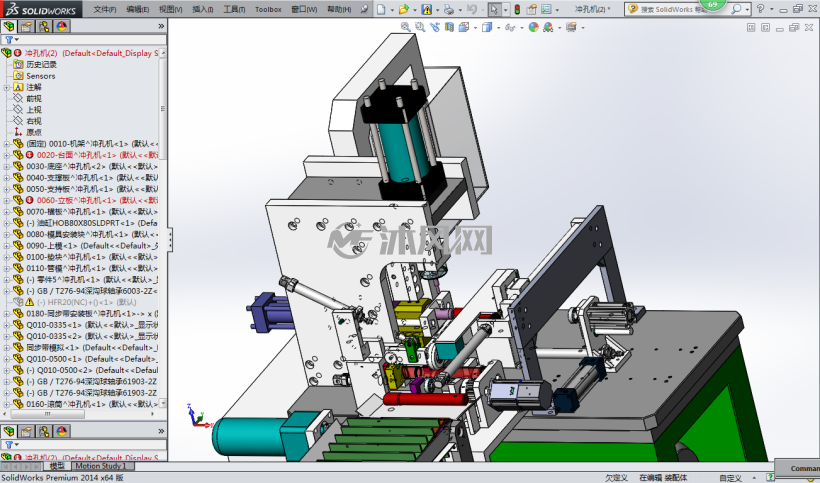Open FeatureManager design tree tab in upper panel

point(9,26)
